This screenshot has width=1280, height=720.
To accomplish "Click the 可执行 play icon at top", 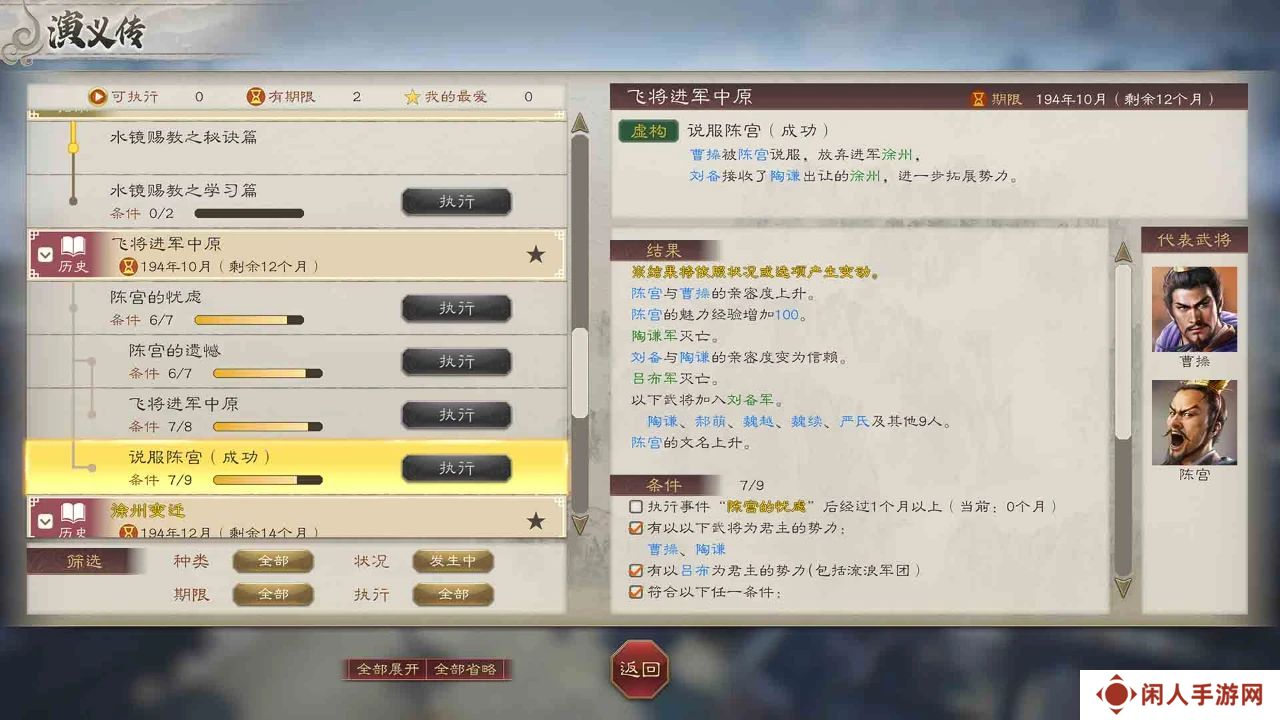I will point(97,97).
